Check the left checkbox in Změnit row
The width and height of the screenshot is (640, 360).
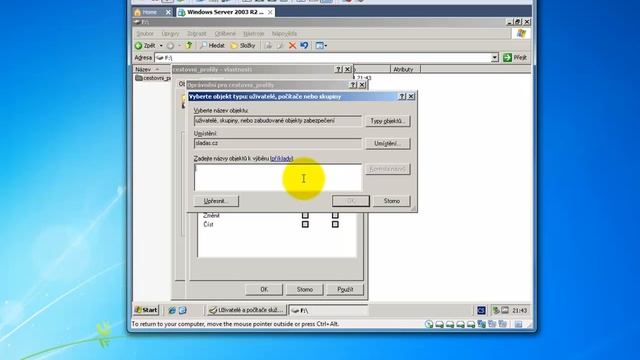pyautogui.click(x=305, y=215)
